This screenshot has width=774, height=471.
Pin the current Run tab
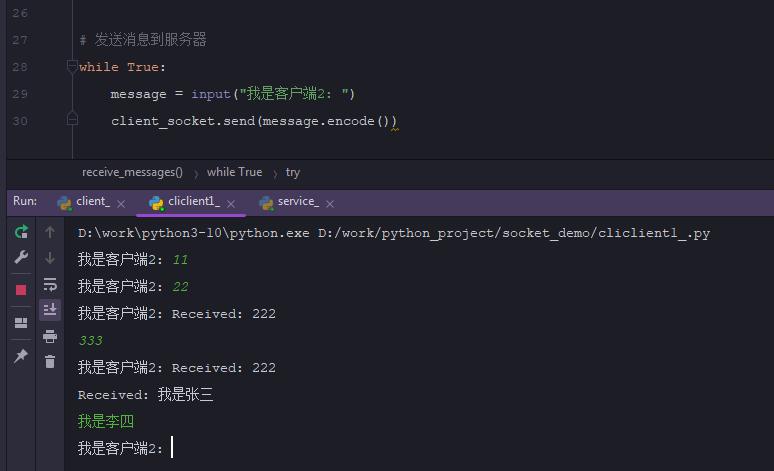[x=21, y=355]
